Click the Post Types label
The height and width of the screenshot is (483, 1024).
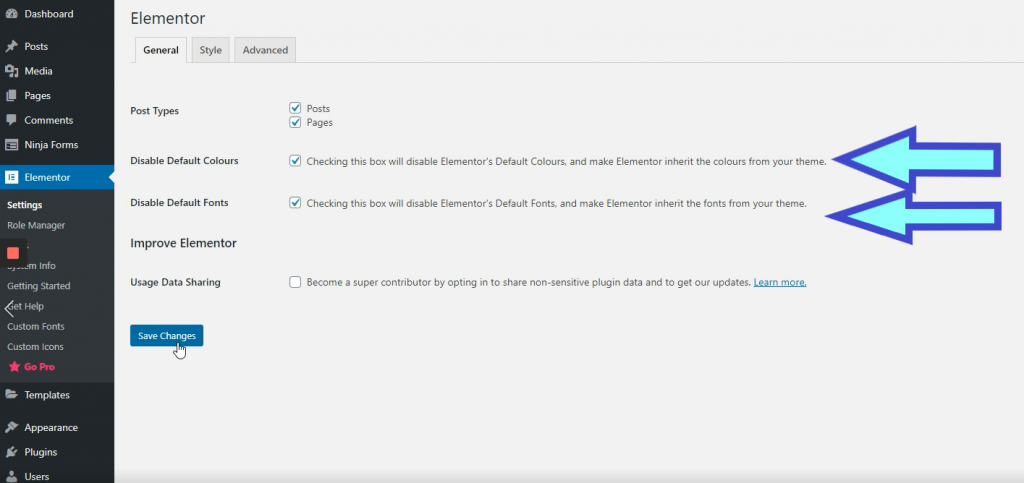[x=154, y=111]
